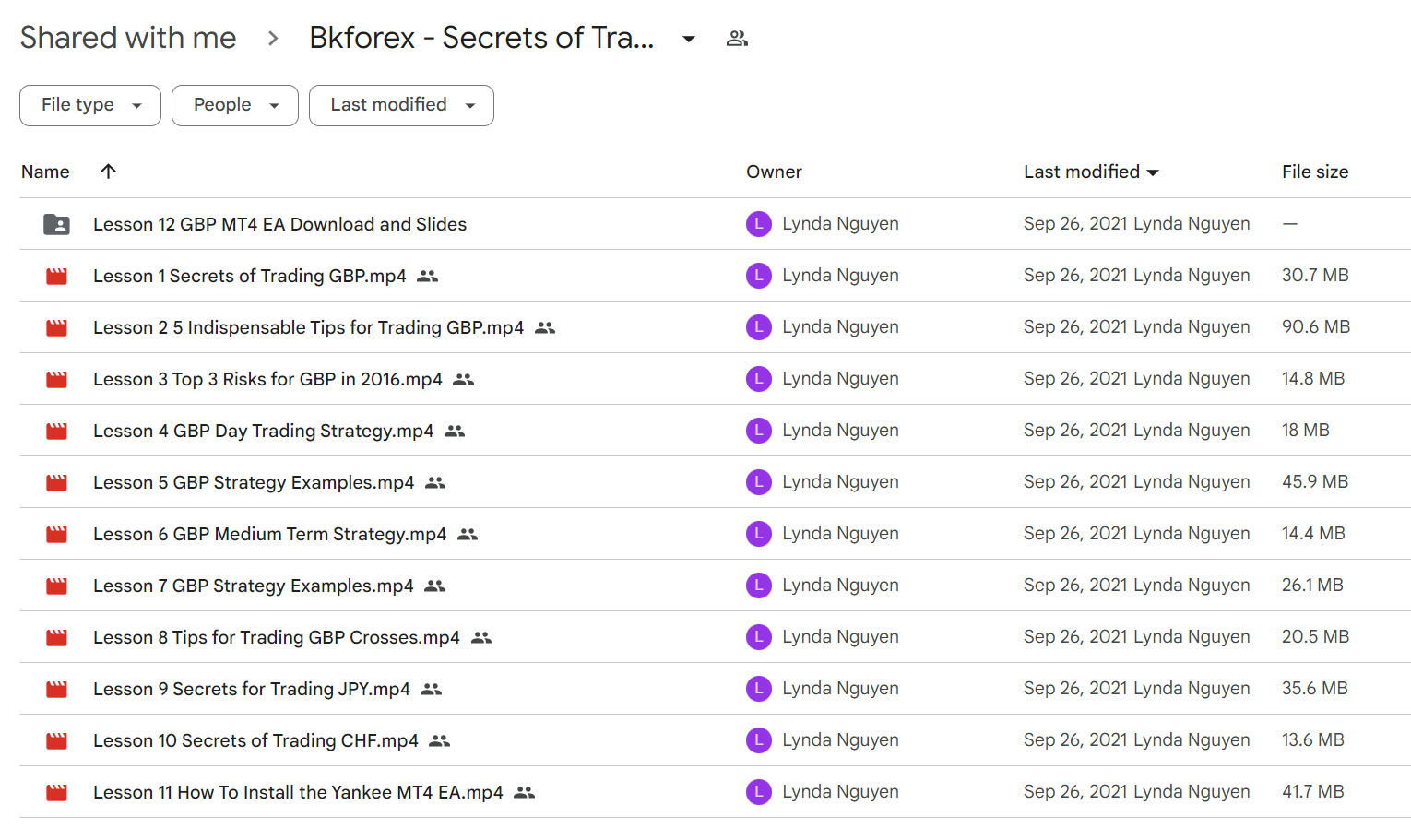
Task: Click the video icon for Lesson 3
Action: pyautogui.click(x=56, y=379)
